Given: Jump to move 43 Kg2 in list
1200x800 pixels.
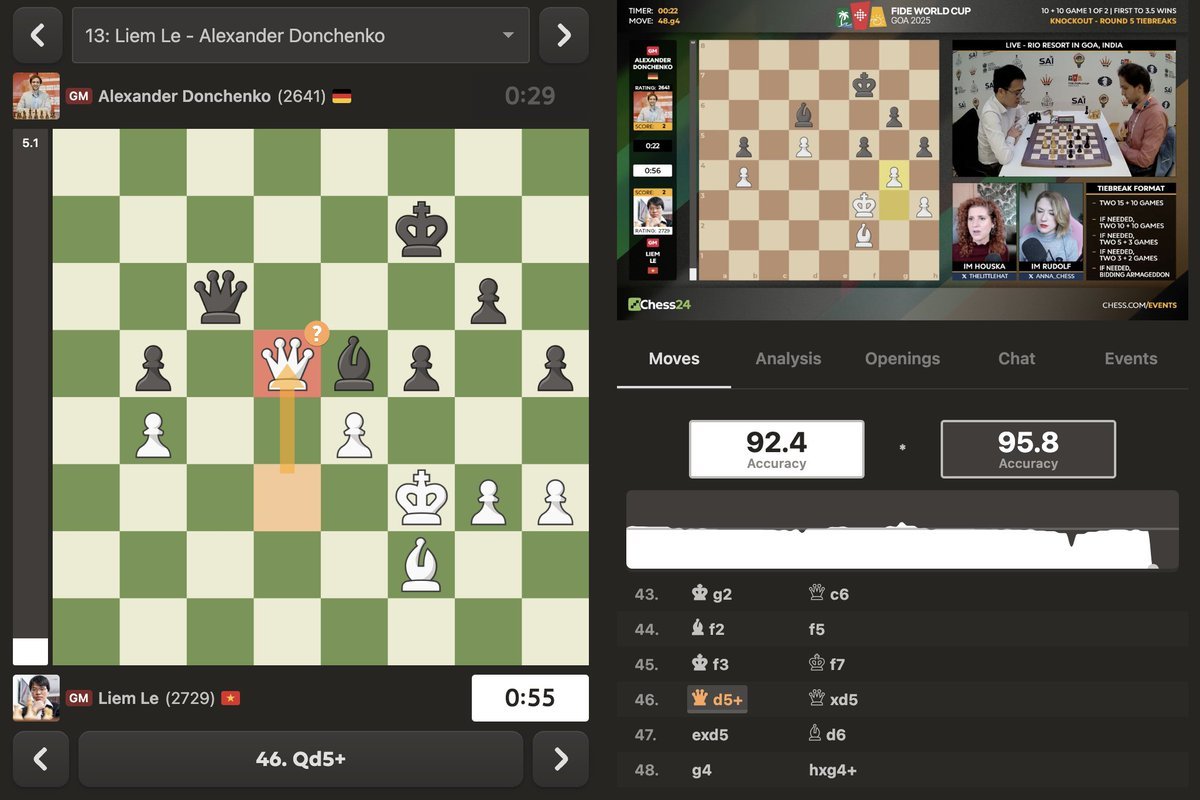Looking at the screenshot, I should pos(712,594).
